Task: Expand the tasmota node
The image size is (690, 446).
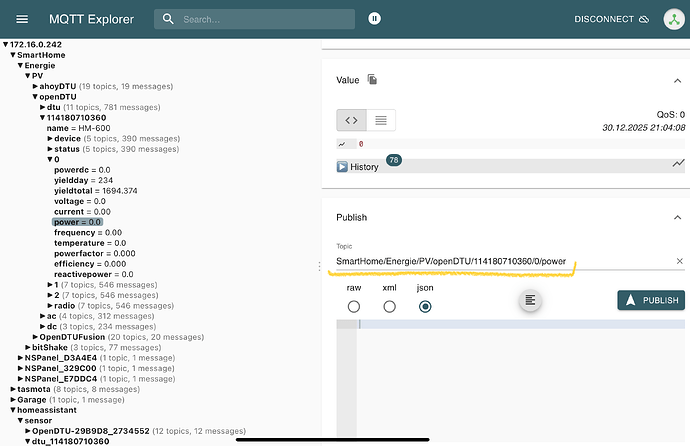Action: 13,389
